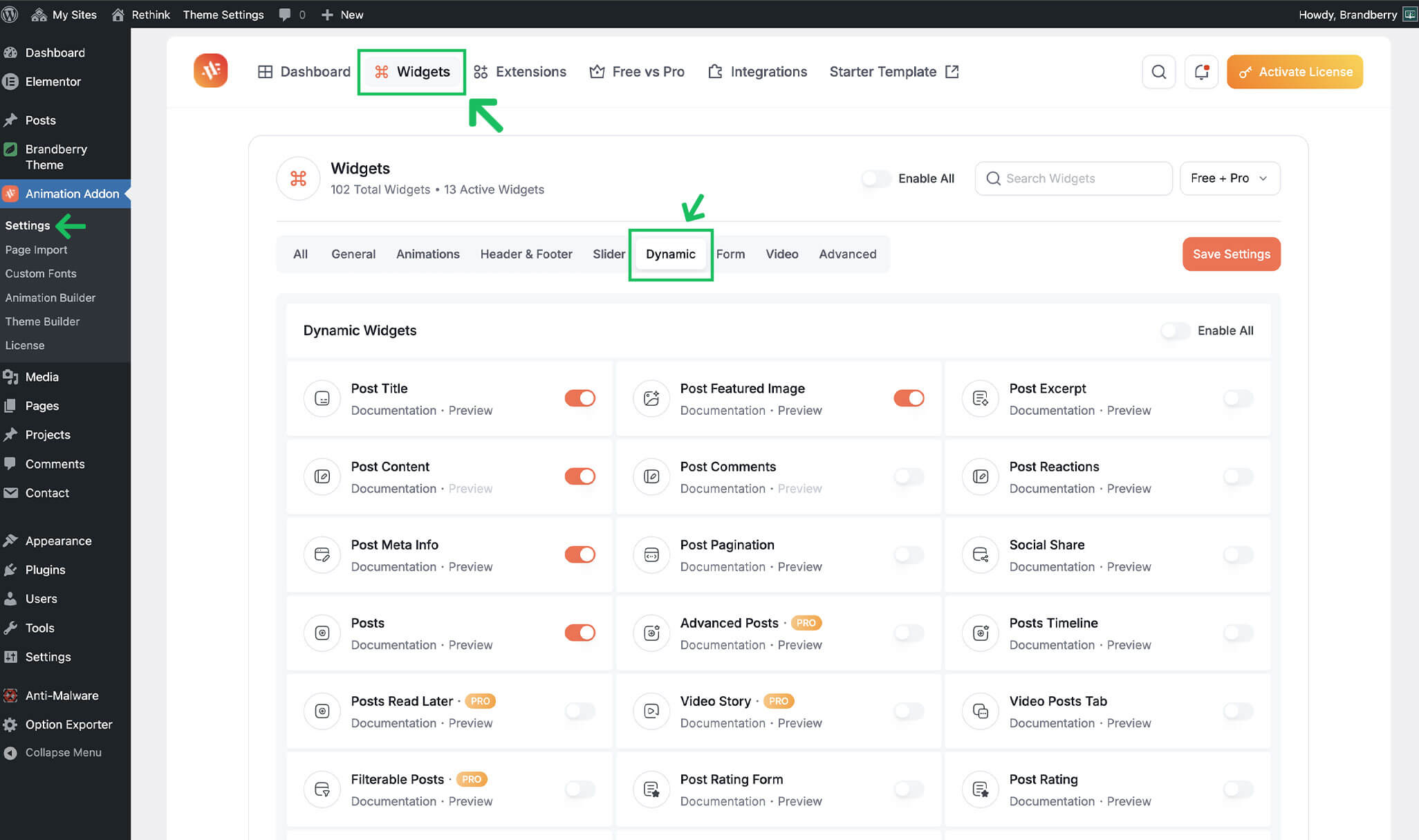Switch to the Animations widget tab
The width and height of the screenshot is (1419, 840).
tap(427, 254)
